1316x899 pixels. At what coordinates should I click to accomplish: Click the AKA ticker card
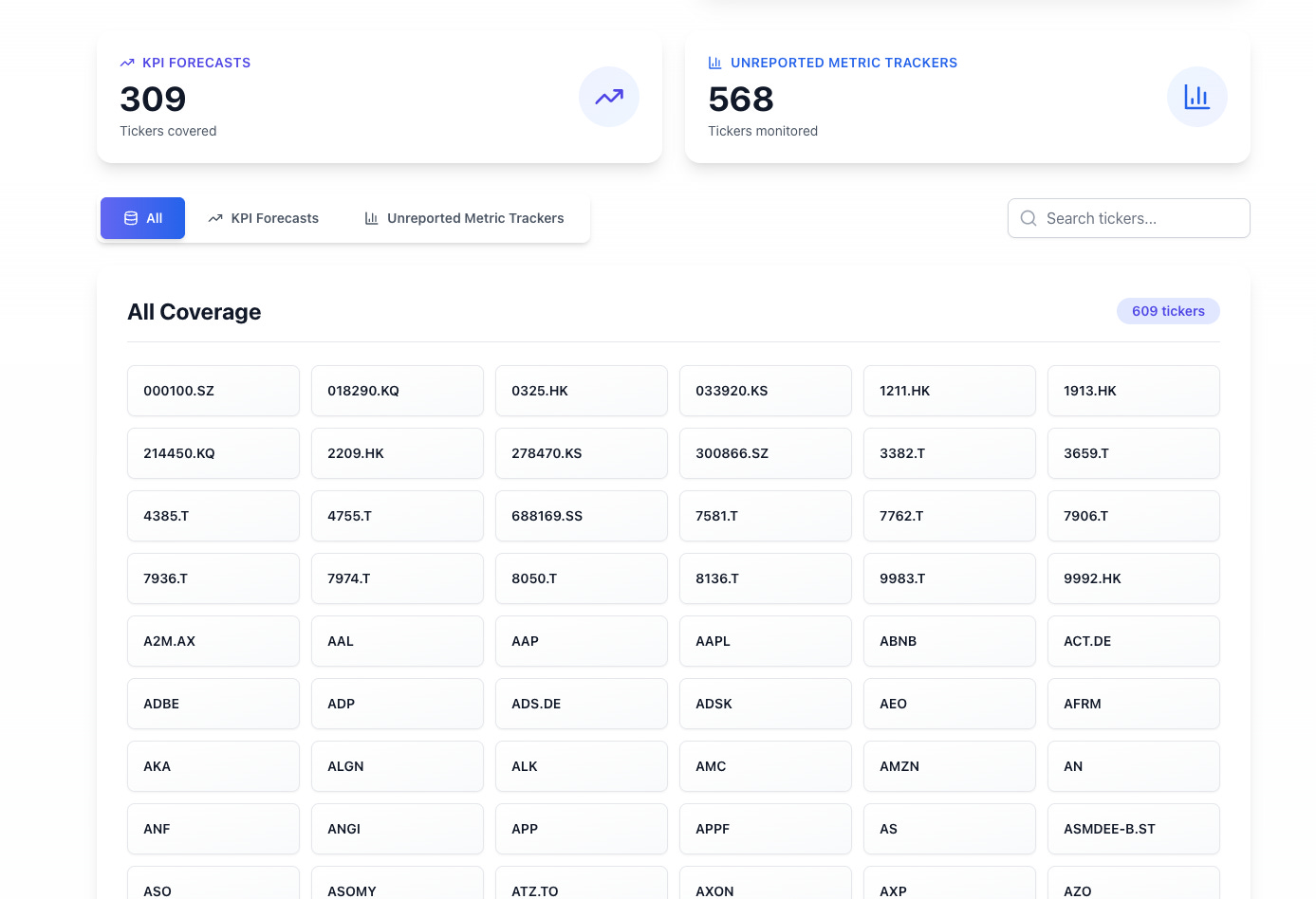[213, 766]
